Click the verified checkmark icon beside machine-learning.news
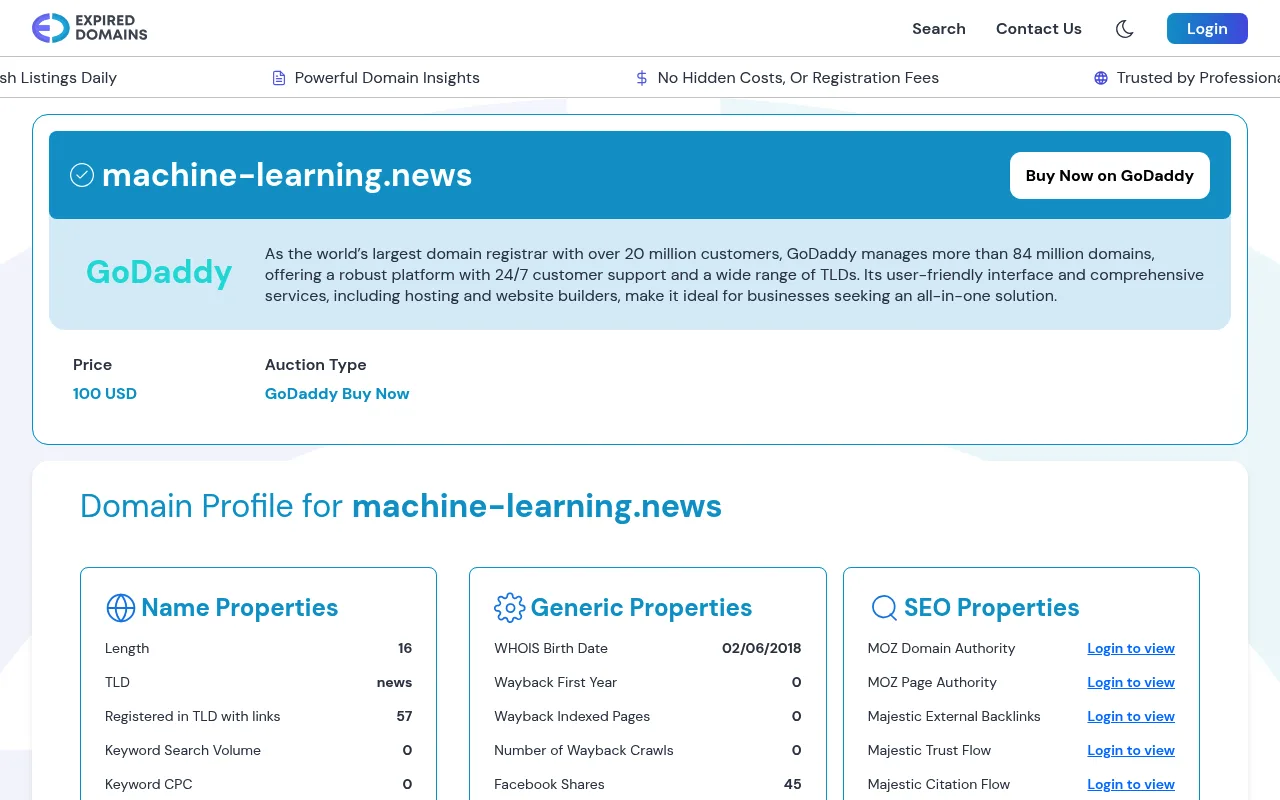 click(x=82, y=175)
